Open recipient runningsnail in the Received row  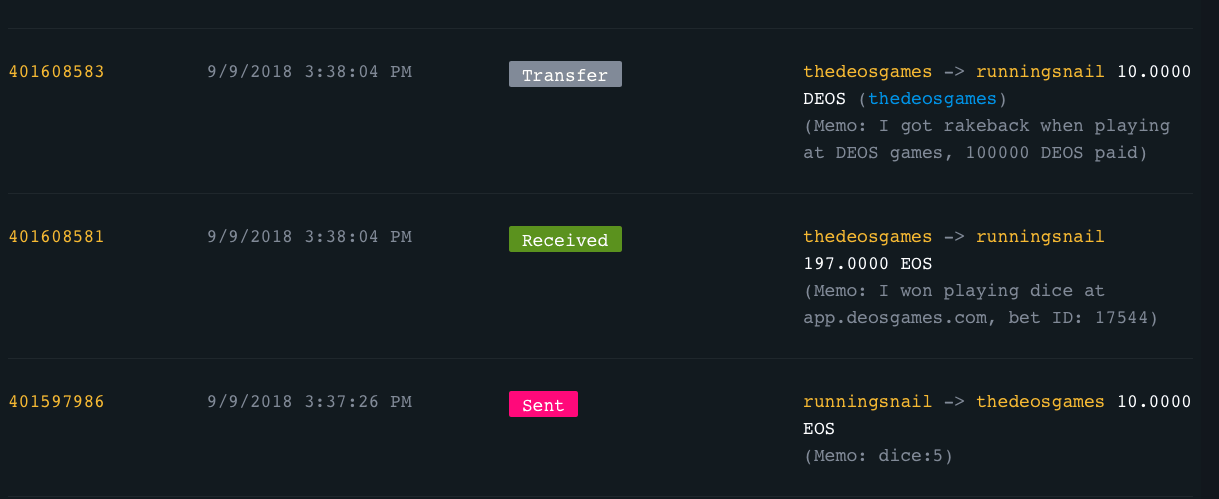[1040, 237]
